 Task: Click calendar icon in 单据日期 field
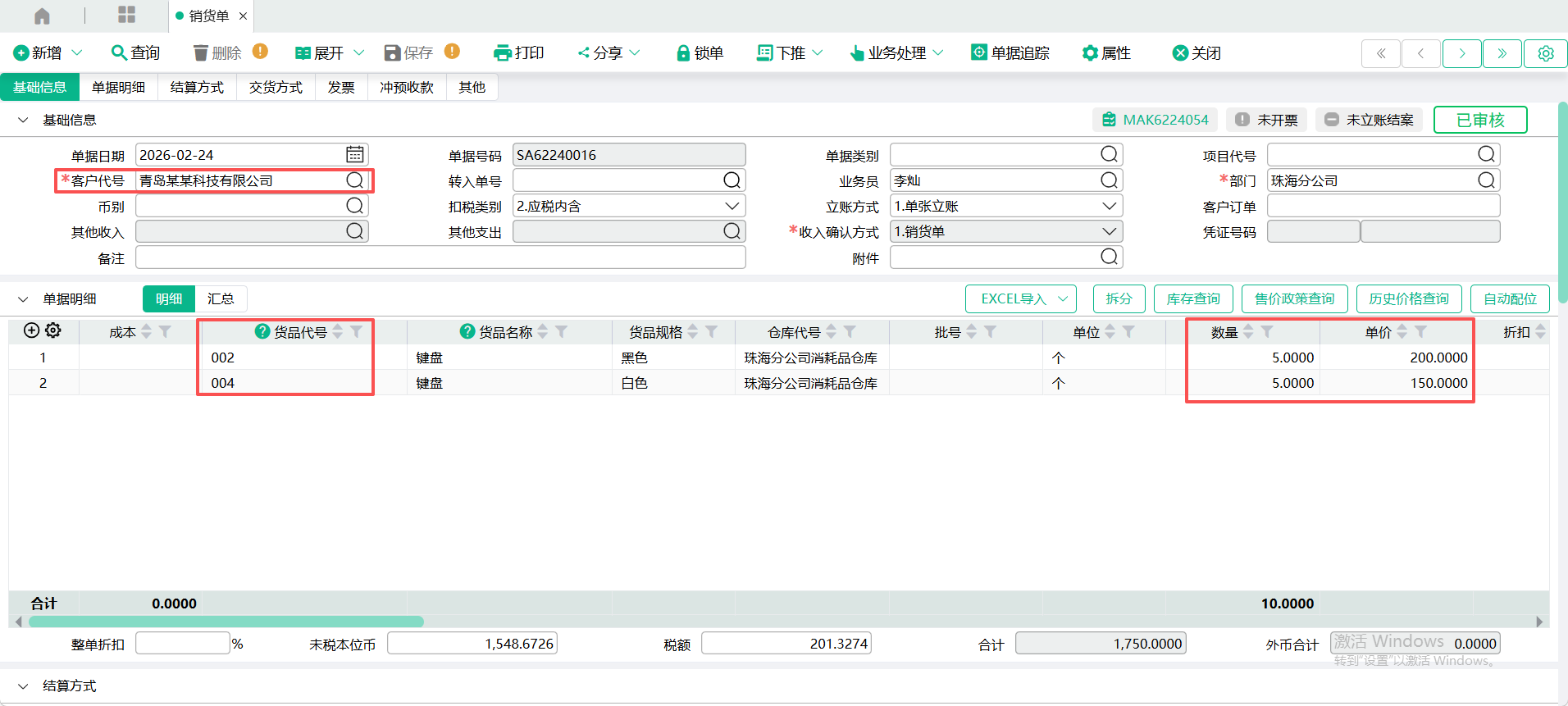[354, 154]
